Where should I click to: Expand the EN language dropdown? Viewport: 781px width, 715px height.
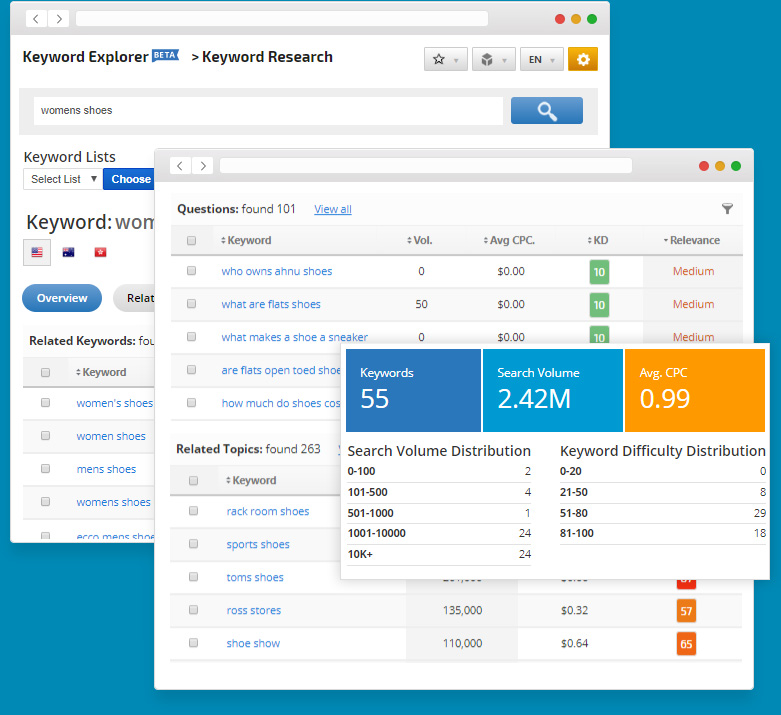(541, 60)
